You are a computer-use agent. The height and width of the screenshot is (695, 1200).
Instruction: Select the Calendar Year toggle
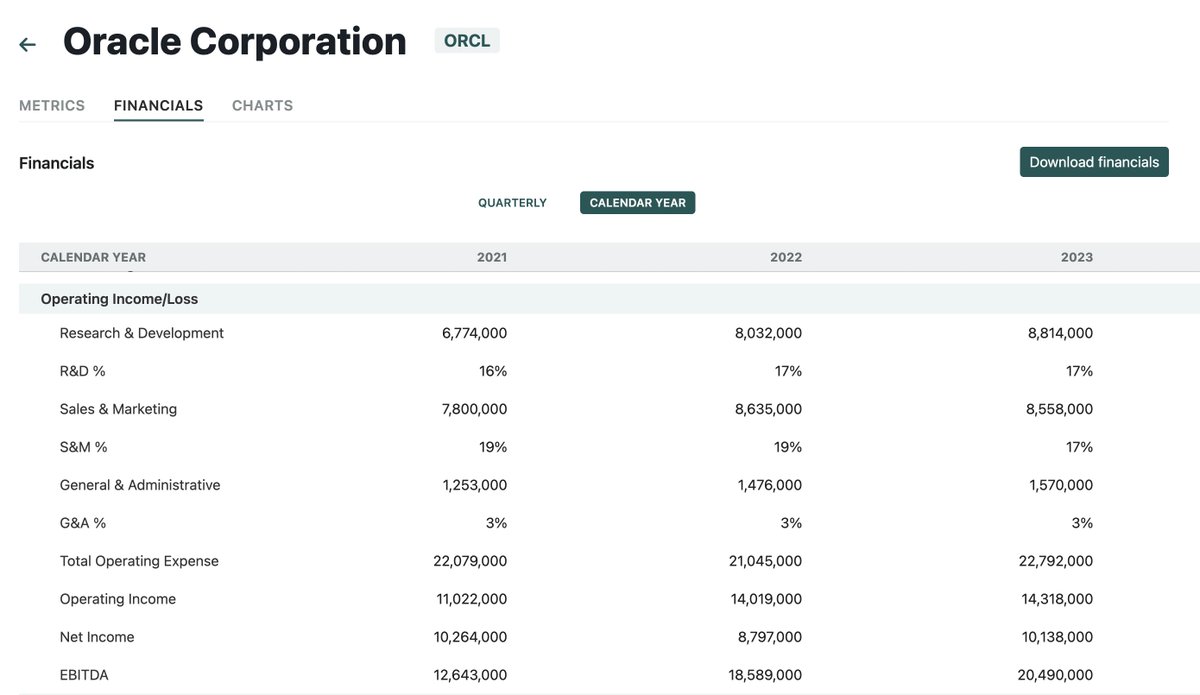tap(637, 203)
